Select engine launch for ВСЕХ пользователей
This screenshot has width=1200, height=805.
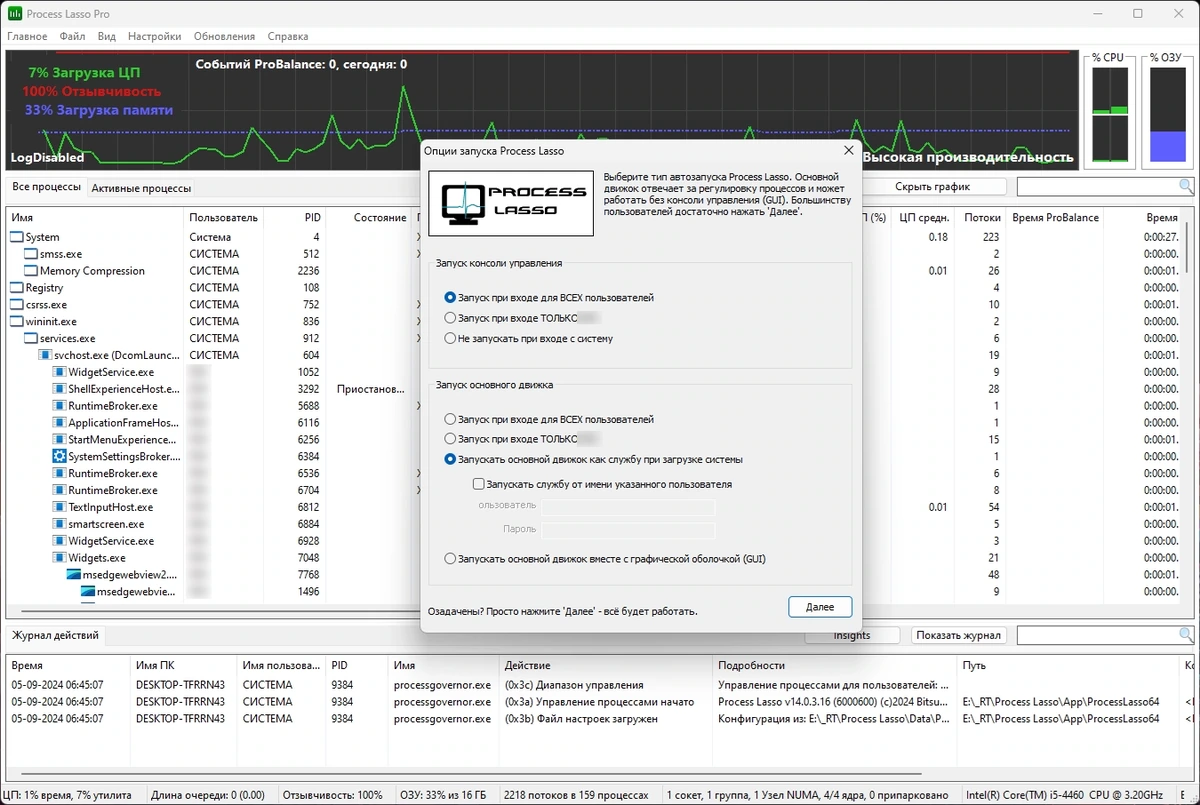pyautogui.click(x=549, y=419)
